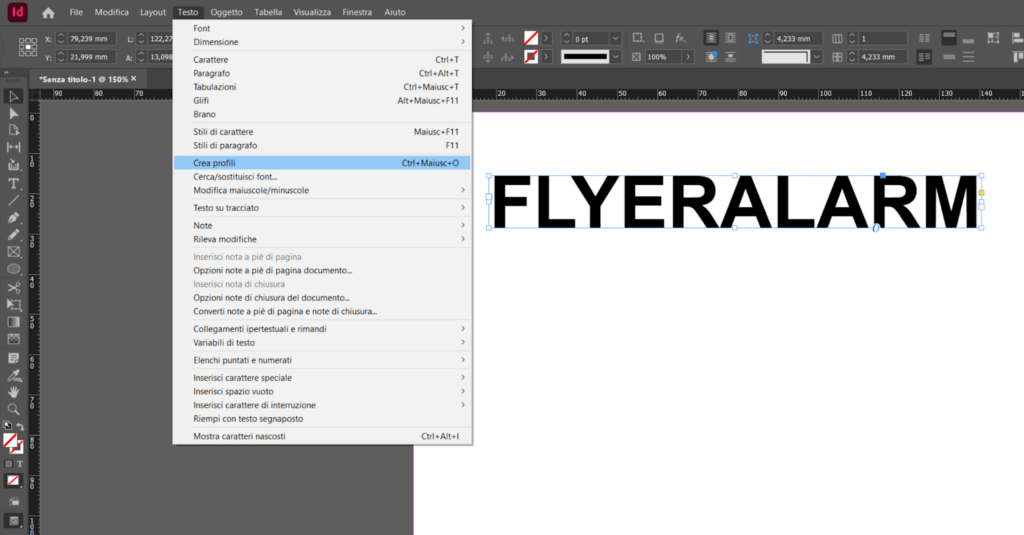Click Mostra caratteri nascosti menu entry
This screenshot has height=535, width=1024.
(320, 437)
